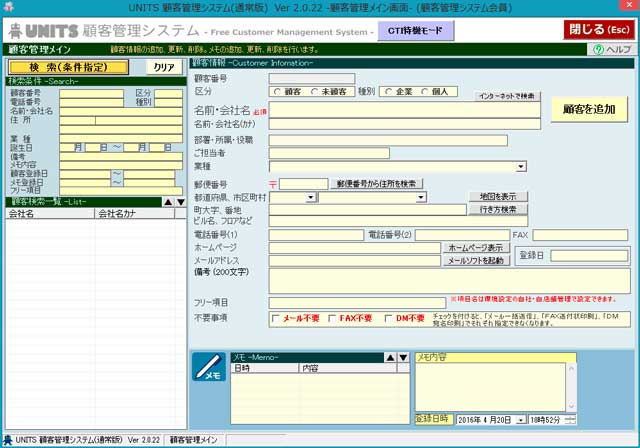
Task: Click the インターネットで検索 button
Action: click(x=507, y=96)
